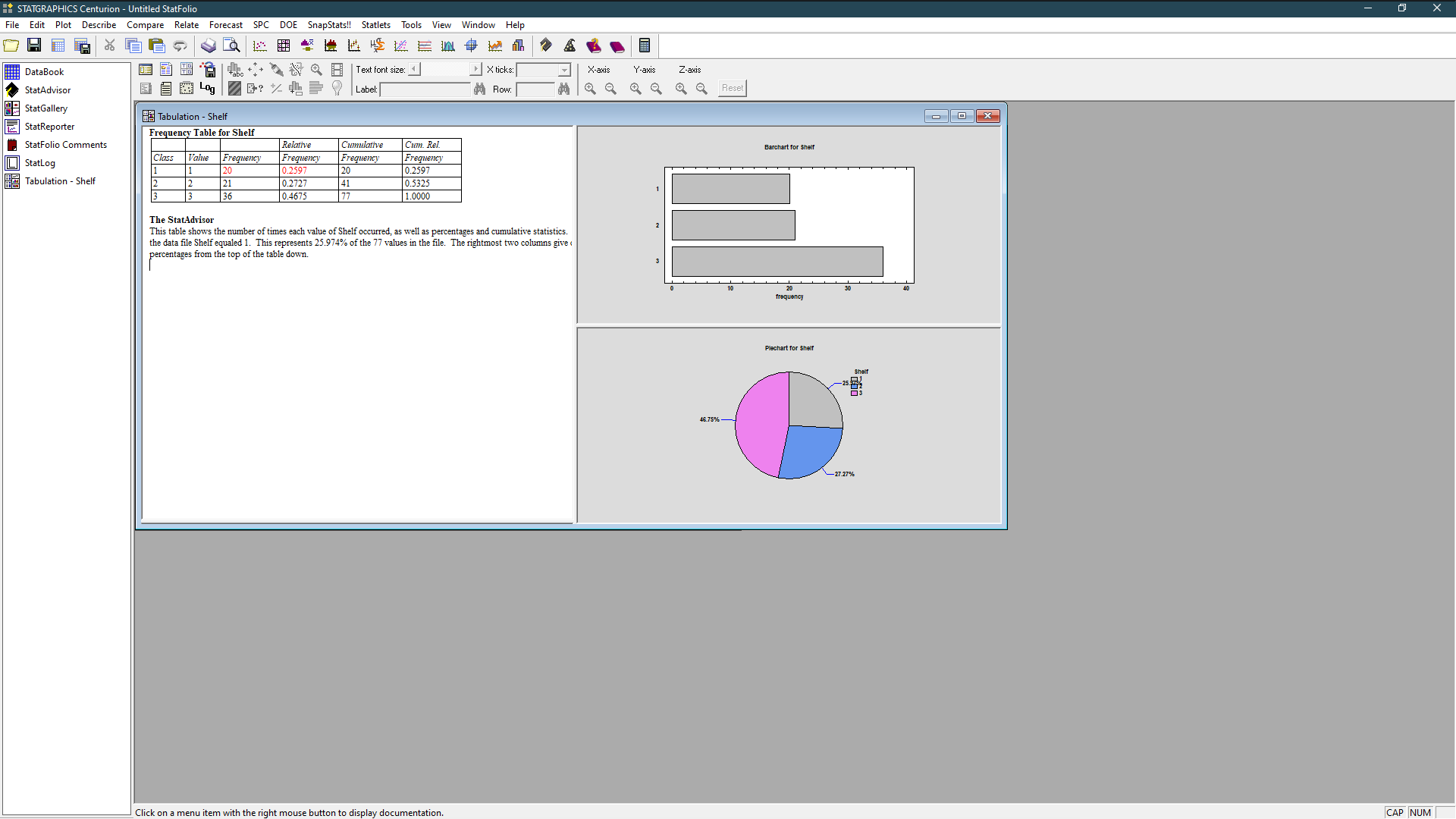Image resolution: width=1456 pixels, height=819 pixels.
Task: Click the Reset button
Action: (732, 88)
